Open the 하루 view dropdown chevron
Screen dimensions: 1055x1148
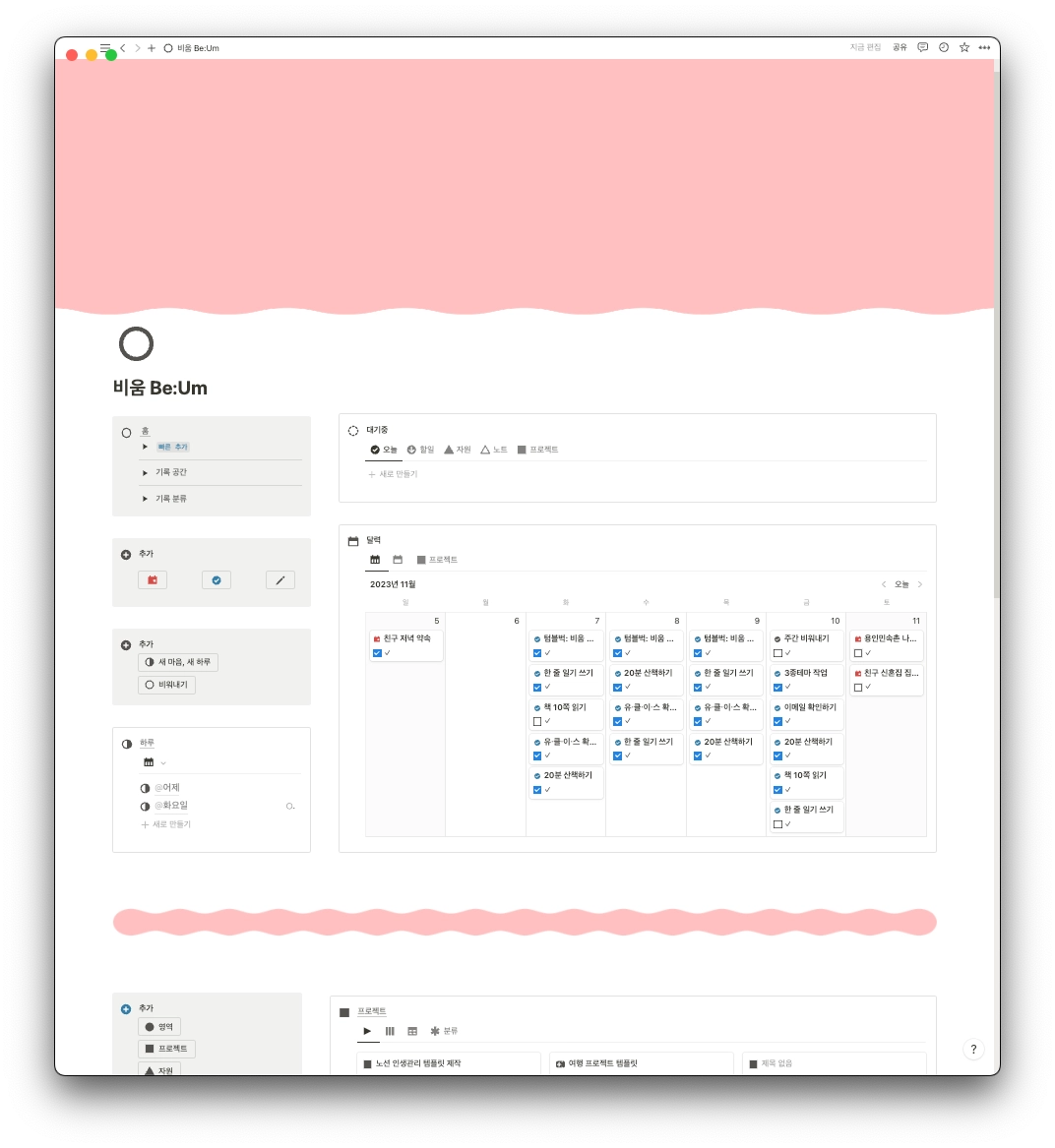(x=163, y=763)
